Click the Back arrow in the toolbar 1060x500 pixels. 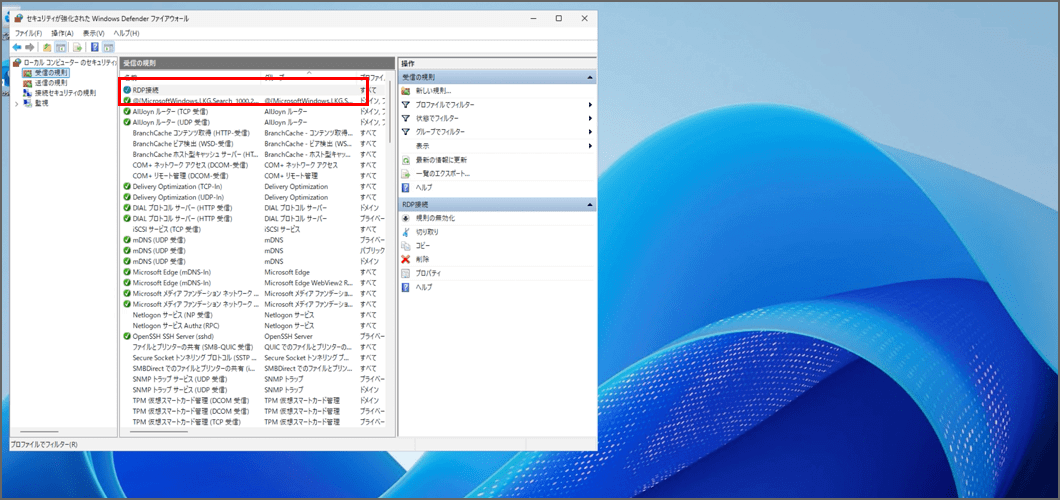pos(17,47)
